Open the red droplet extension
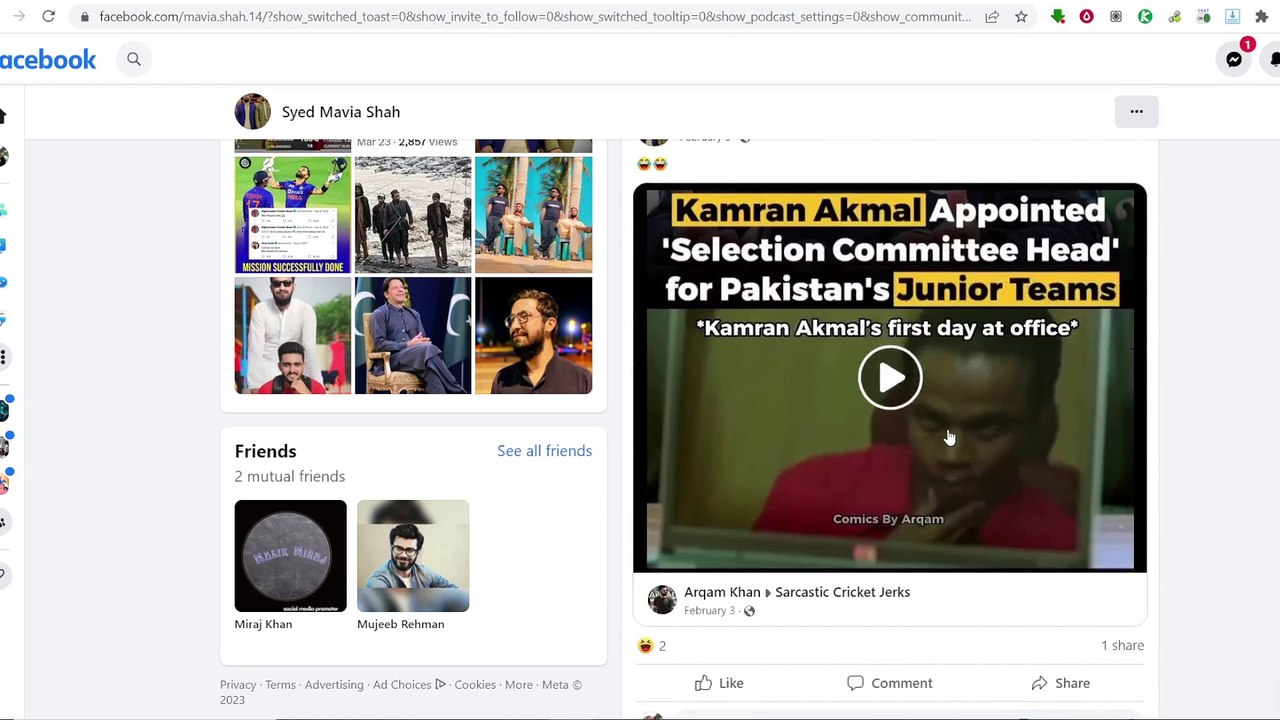The height and width of the screenshot is (720, 1280). click(1087, 17)
